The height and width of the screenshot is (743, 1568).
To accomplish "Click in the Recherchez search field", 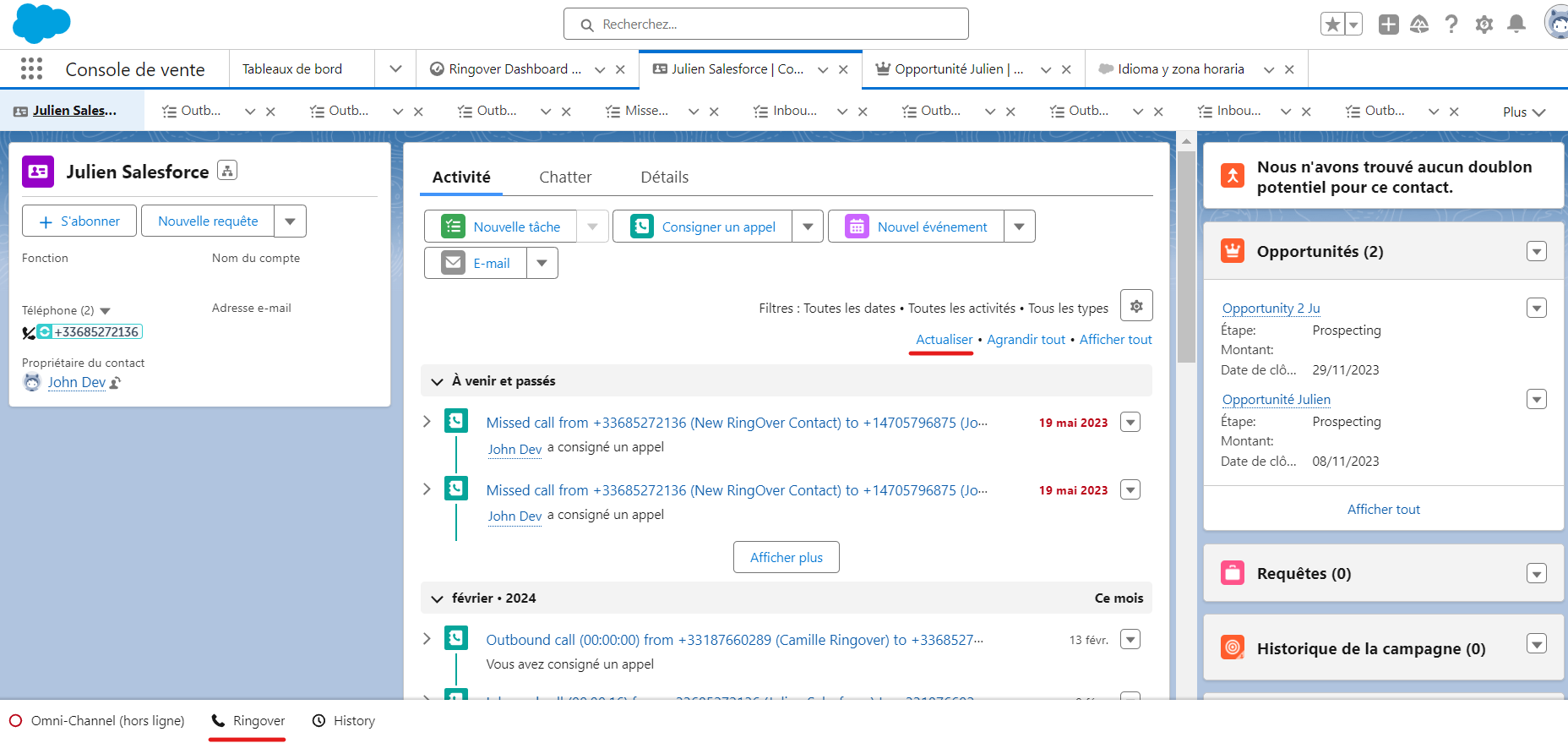I will click(x=765, y=24).
